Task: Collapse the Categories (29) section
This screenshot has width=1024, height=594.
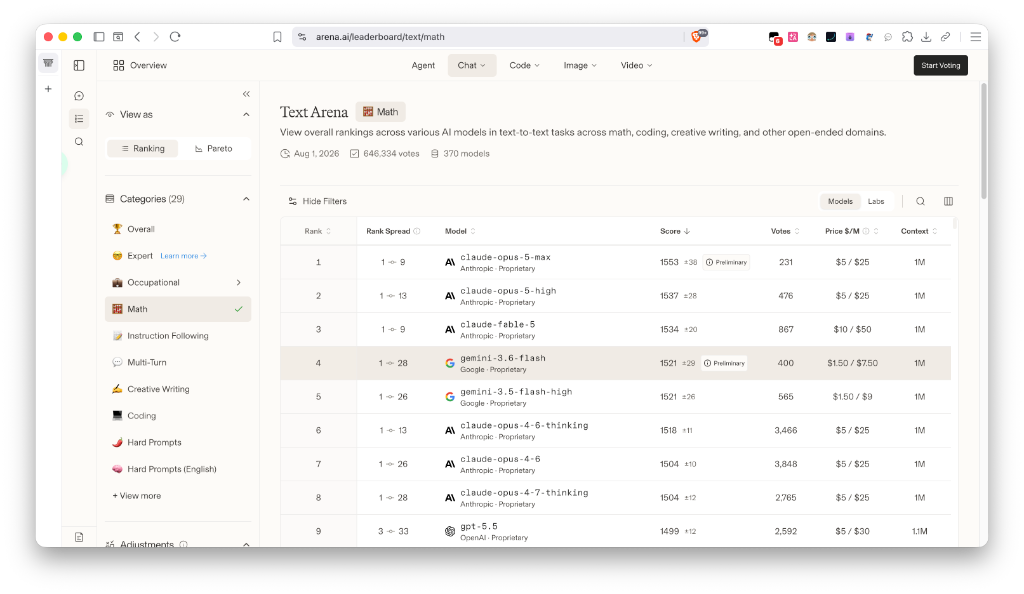Action: [x=246, y=198]
